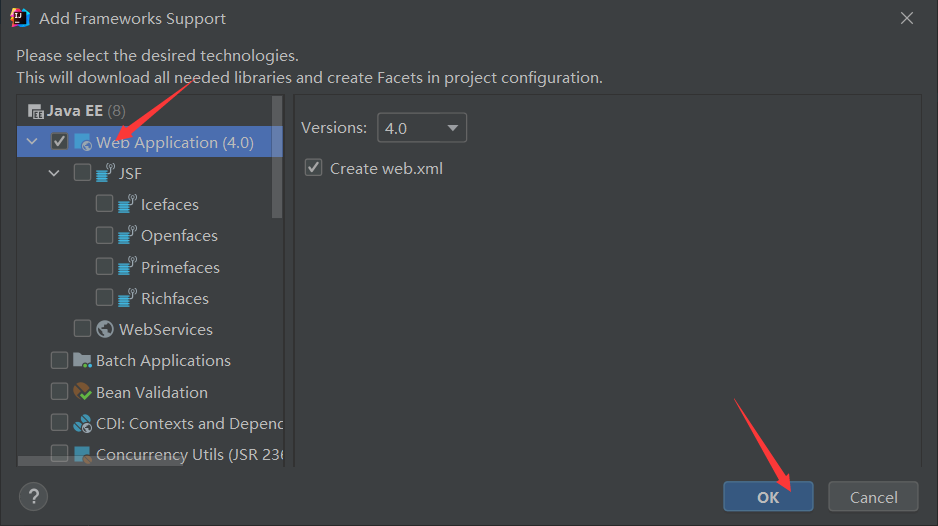Screen dimensions: 938x526
Task: Select Concurrency Utils list item
Action: pyautogui.click(x=180, y=454)
